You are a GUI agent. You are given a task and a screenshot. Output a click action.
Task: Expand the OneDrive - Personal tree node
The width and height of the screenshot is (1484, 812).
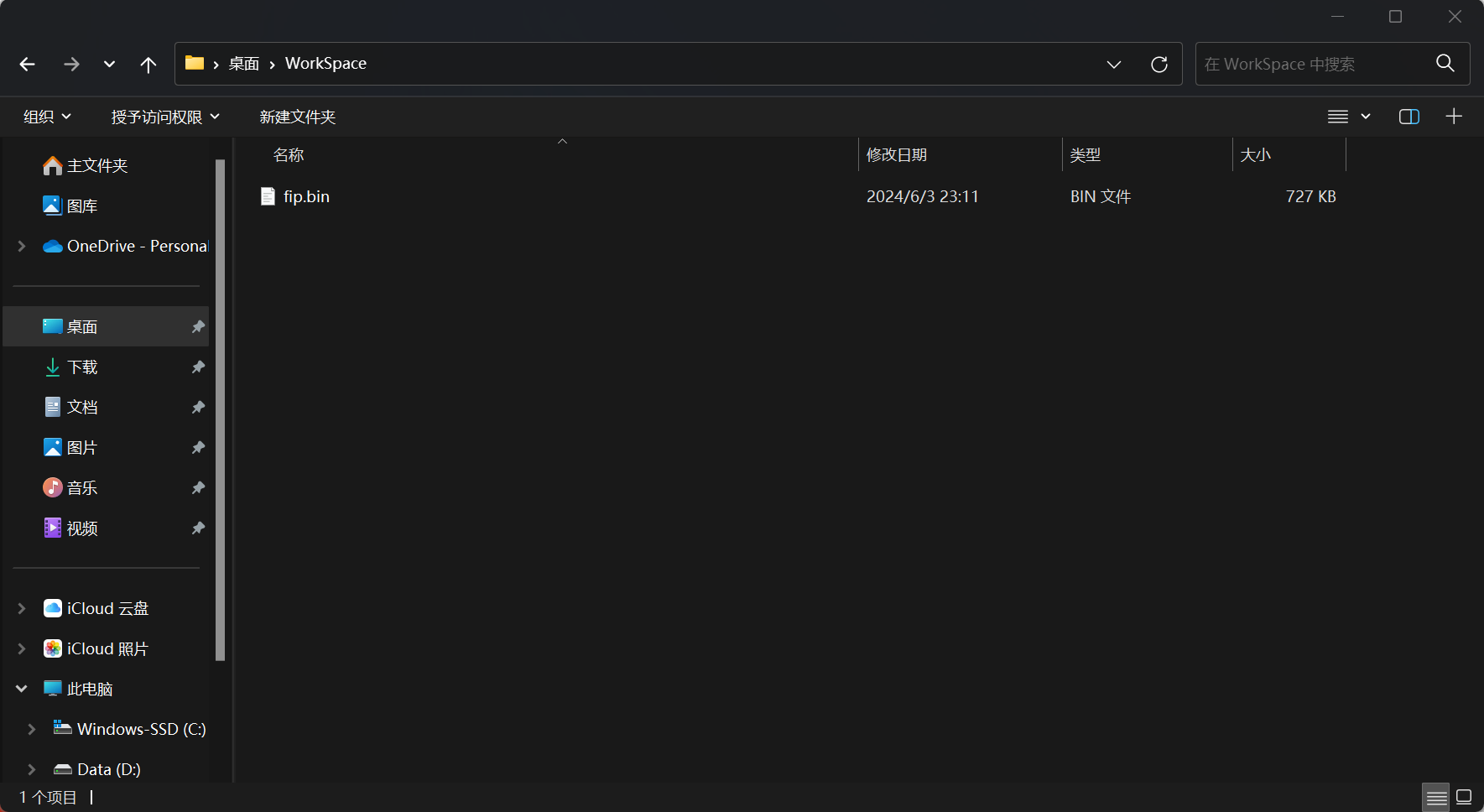tap(22, 246)
